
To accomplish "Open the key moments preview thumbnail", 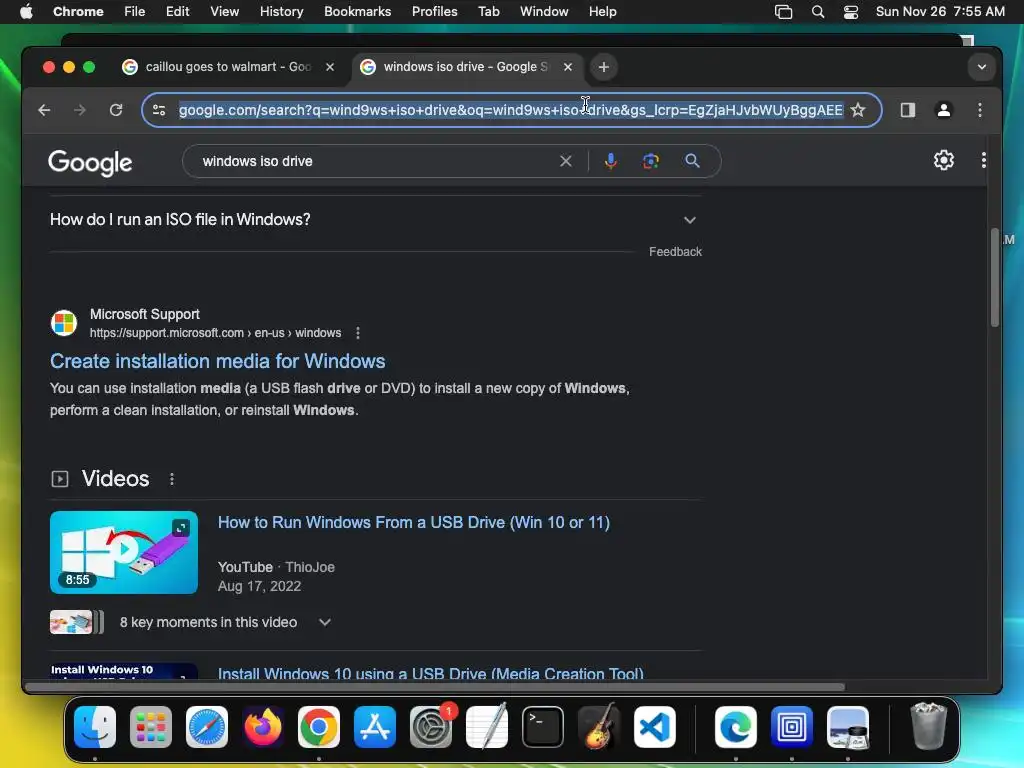I will (76, 622).
